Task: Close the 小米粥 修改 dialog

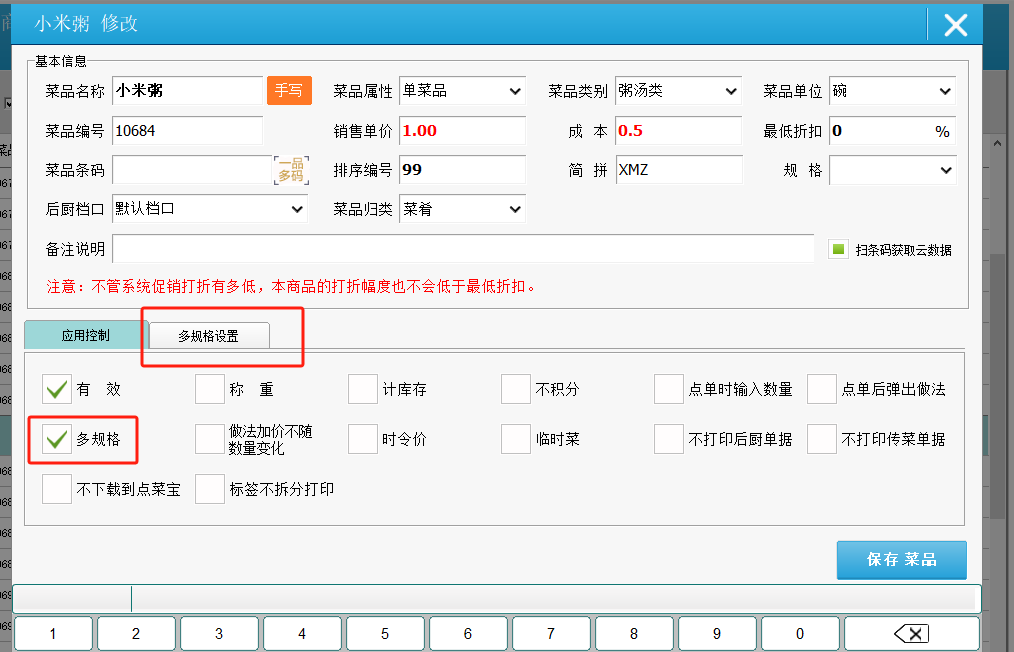Action: (x=955, y=25)
